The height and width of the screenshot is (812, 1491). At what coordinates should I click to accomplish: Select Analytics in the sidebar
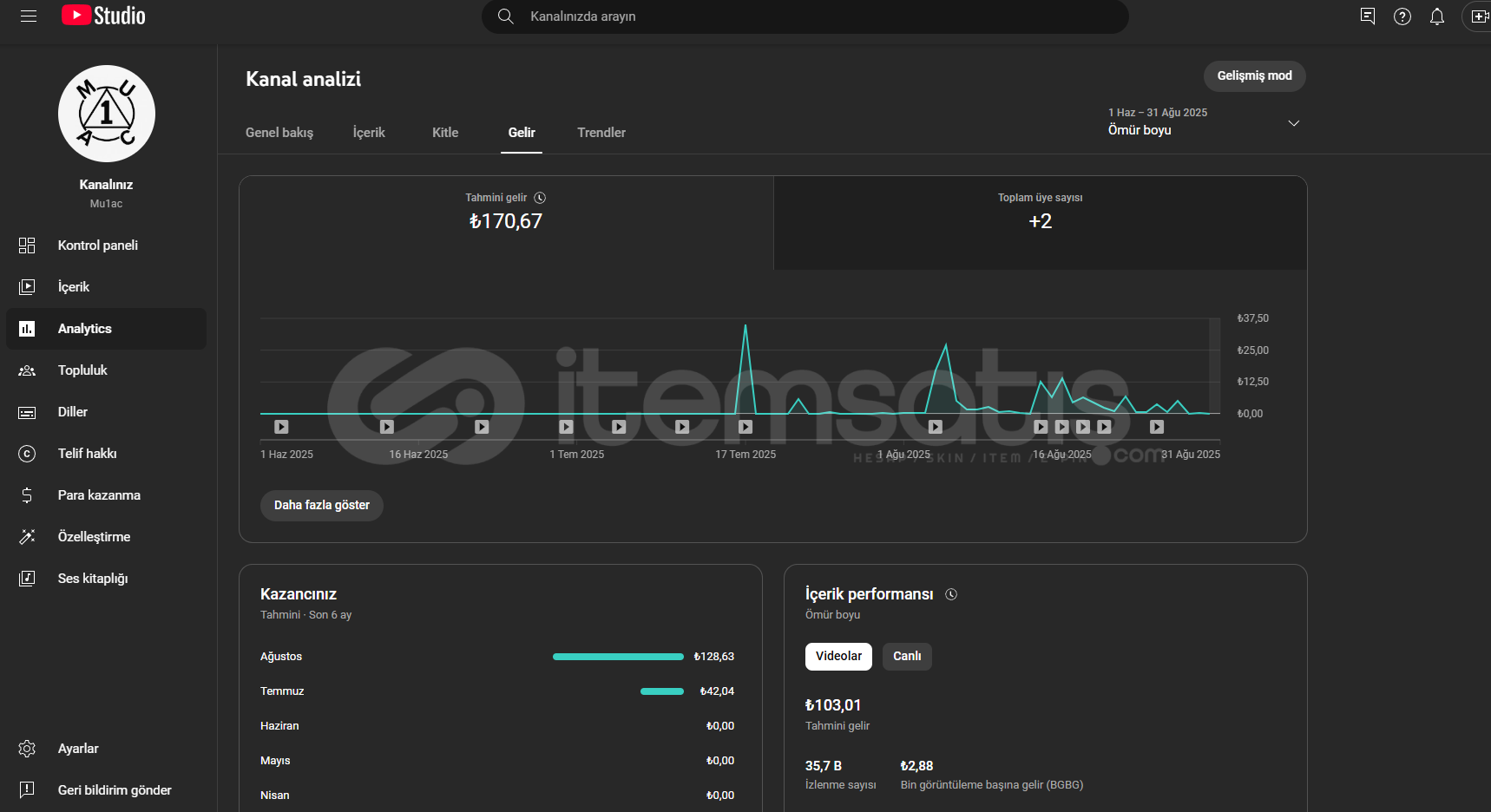click(x=107, y=329)
